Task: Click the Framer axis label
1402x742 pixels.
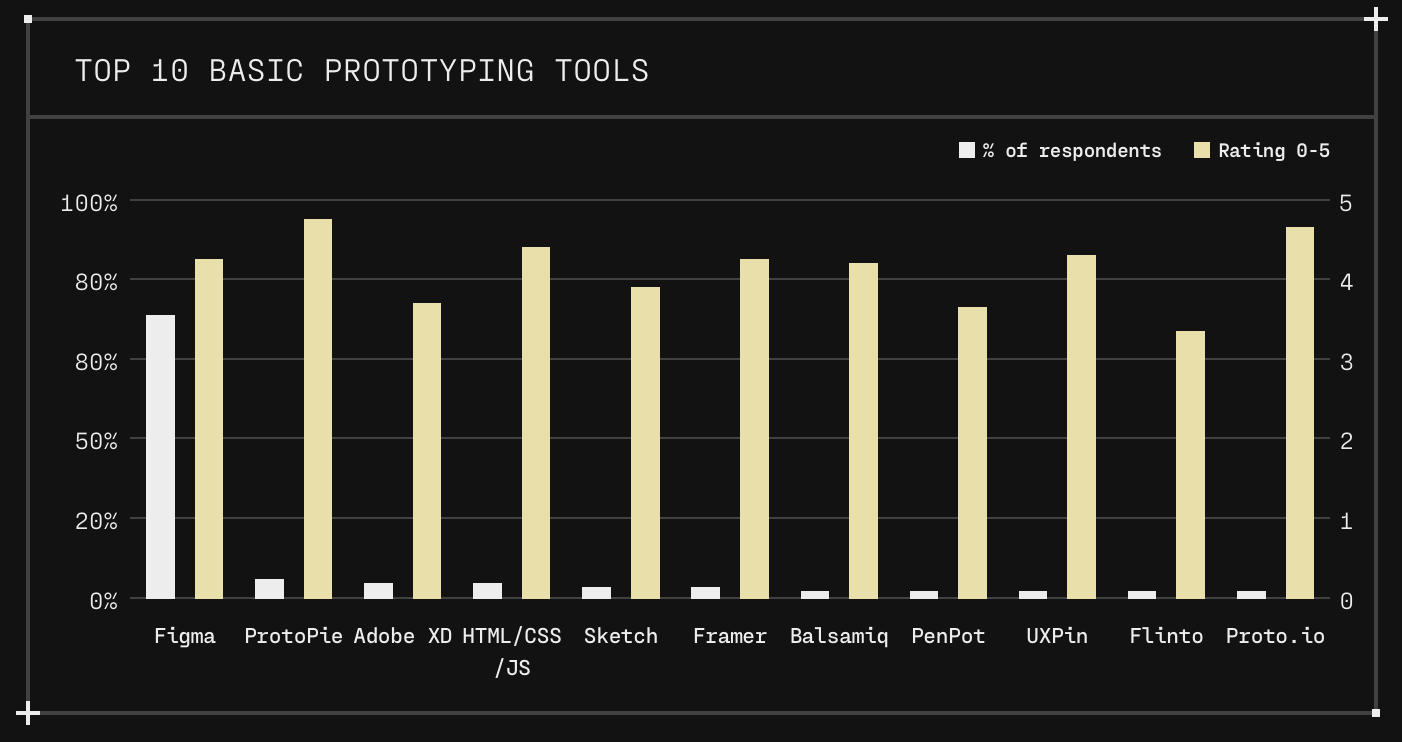Action: coord(730,636)
